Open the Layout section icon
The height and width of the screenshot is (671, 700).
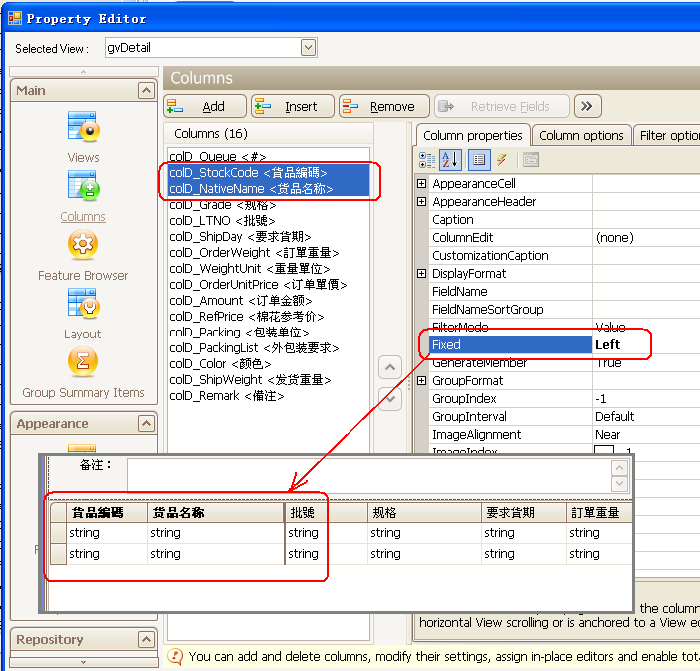[82, 304]
